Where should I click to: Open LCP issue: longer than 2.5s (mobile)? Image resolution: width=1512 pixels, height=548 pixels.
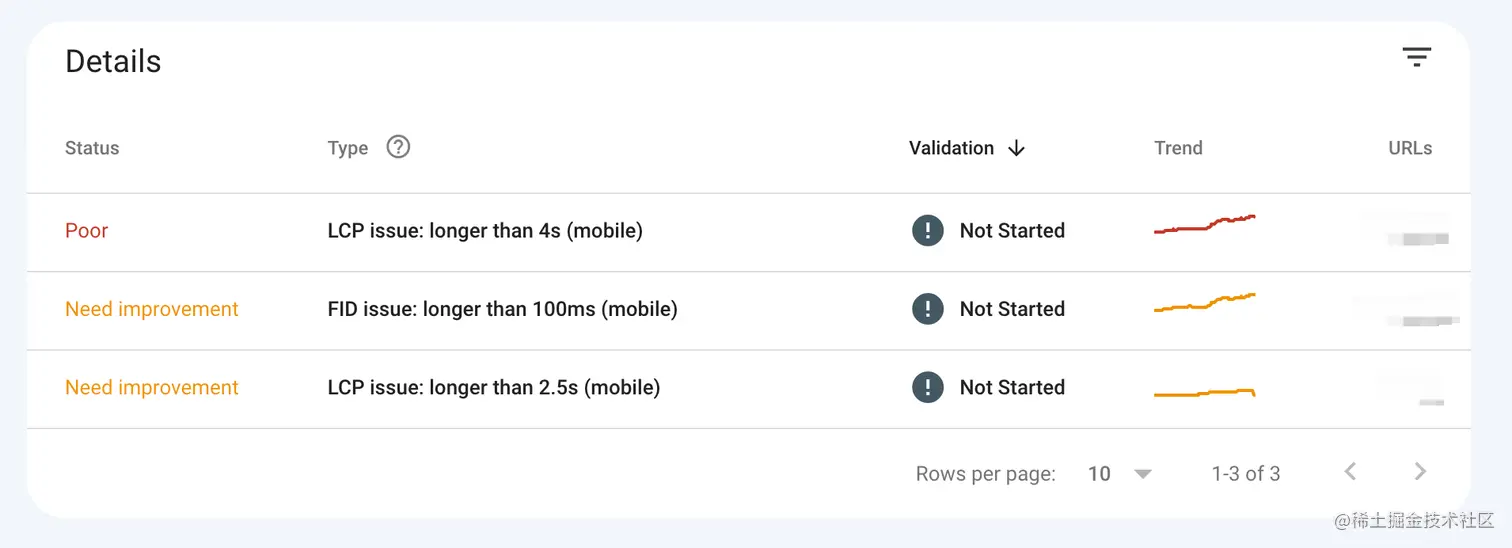pos(493,388)
